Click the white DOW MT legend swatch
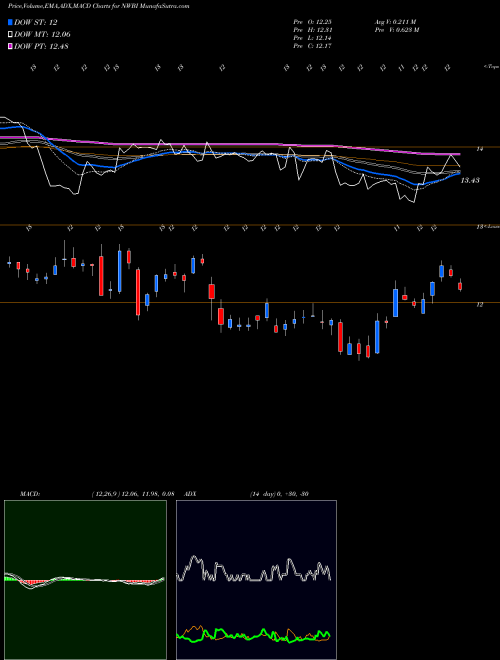The height and width of the screenshot is (660, 500). (10, 35)
